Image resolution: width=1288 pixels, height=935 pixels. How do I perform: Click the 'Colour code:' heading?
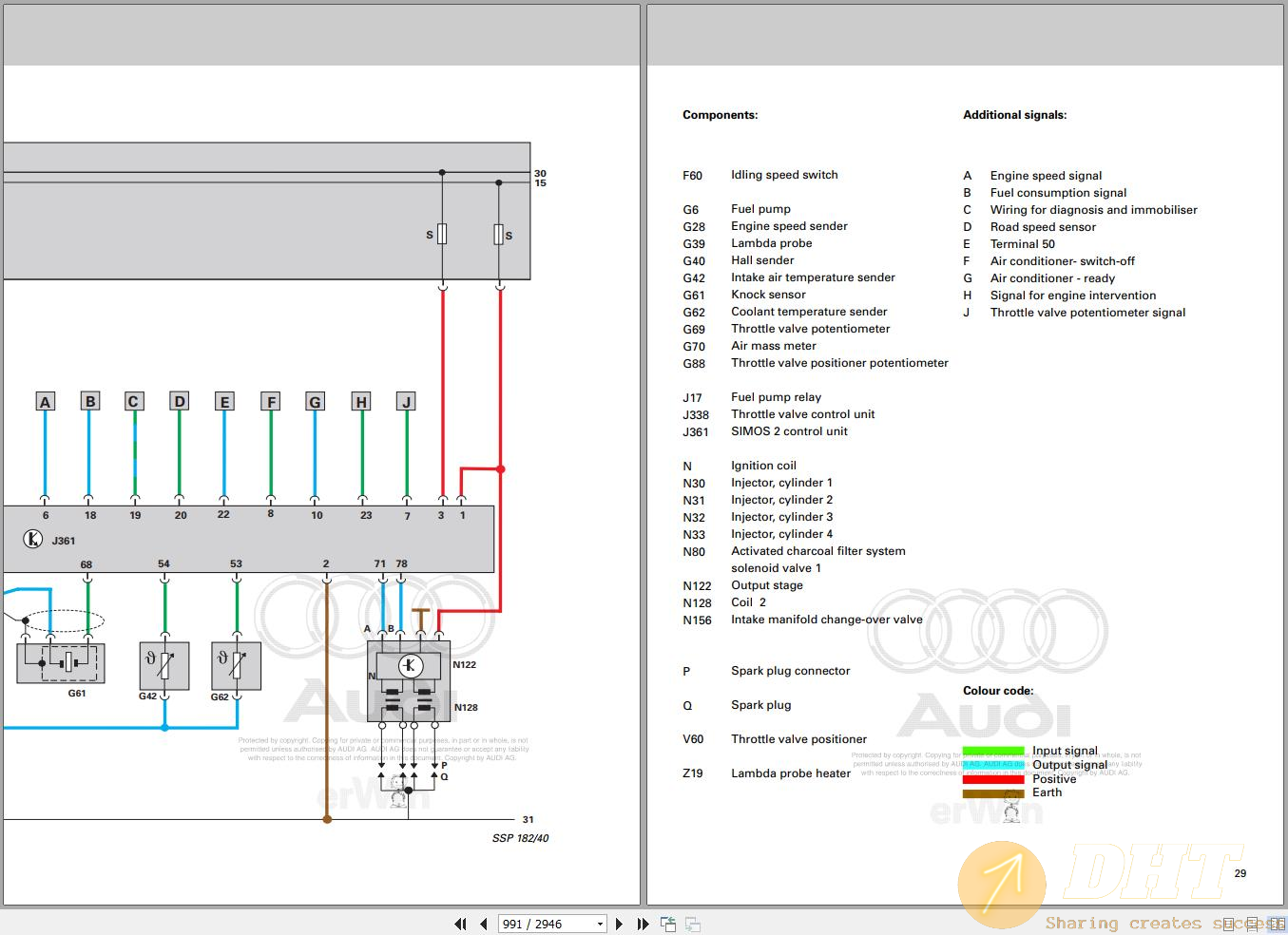point(998,691)
